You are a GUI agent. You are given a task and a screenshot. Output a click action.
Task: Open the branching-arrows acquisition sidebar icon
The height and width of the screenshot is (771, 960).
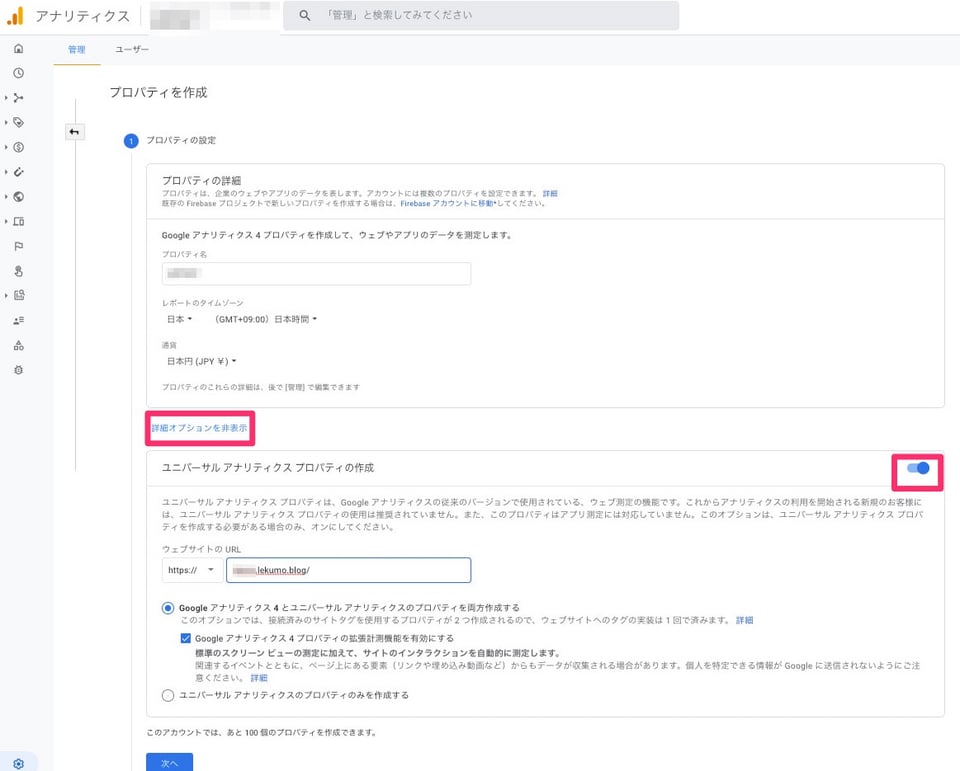(x=19, y=98)
